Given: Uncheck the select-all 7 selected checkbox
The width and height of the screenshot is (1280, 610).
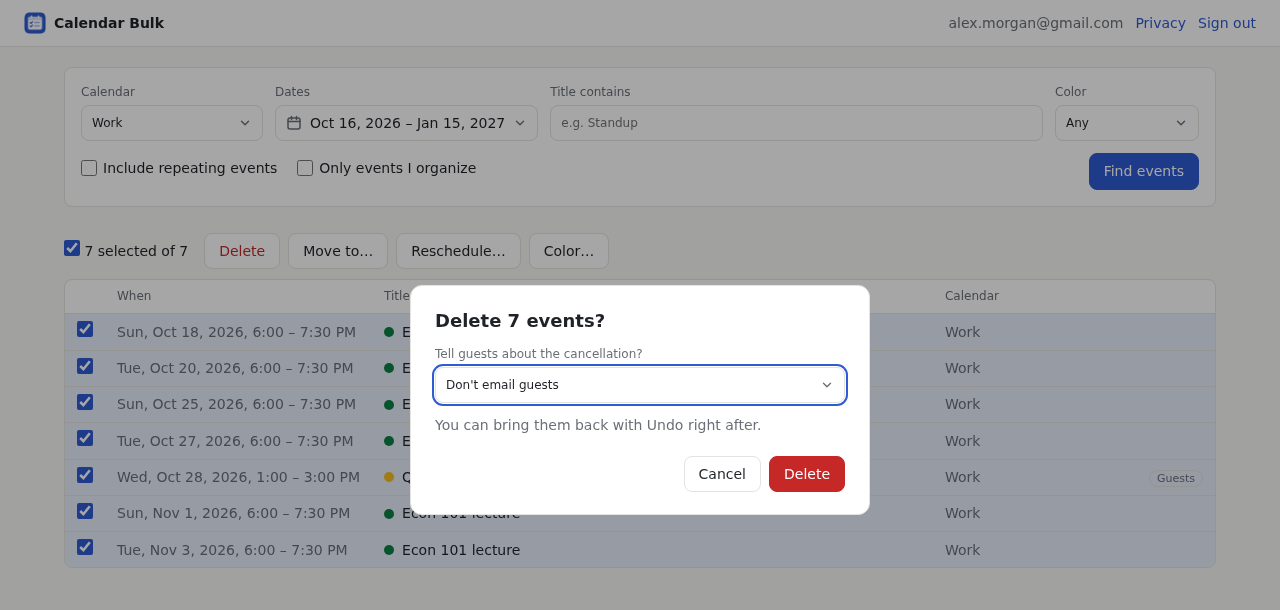Looking at the screenshot, I should click(72, 248).
